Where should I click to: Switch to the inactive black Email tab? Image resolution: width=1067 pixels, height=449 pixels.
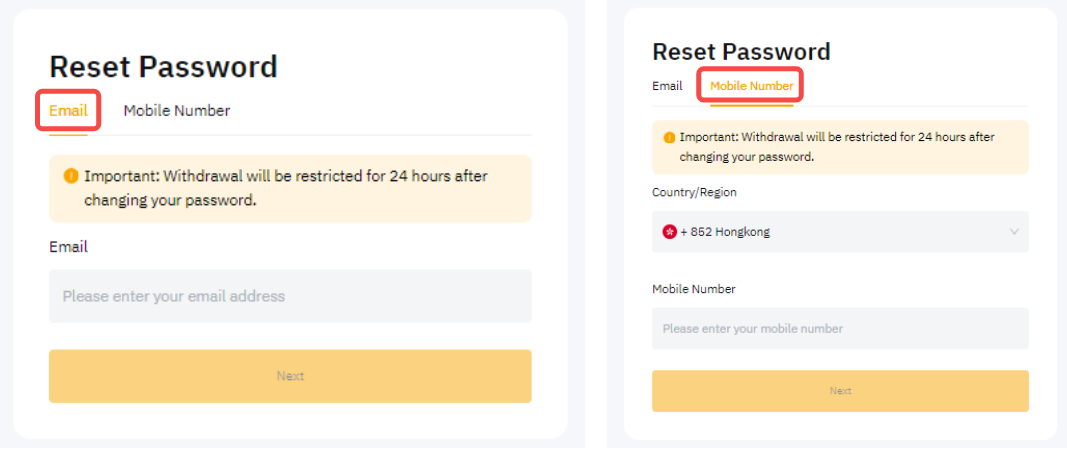click(667, 86)
